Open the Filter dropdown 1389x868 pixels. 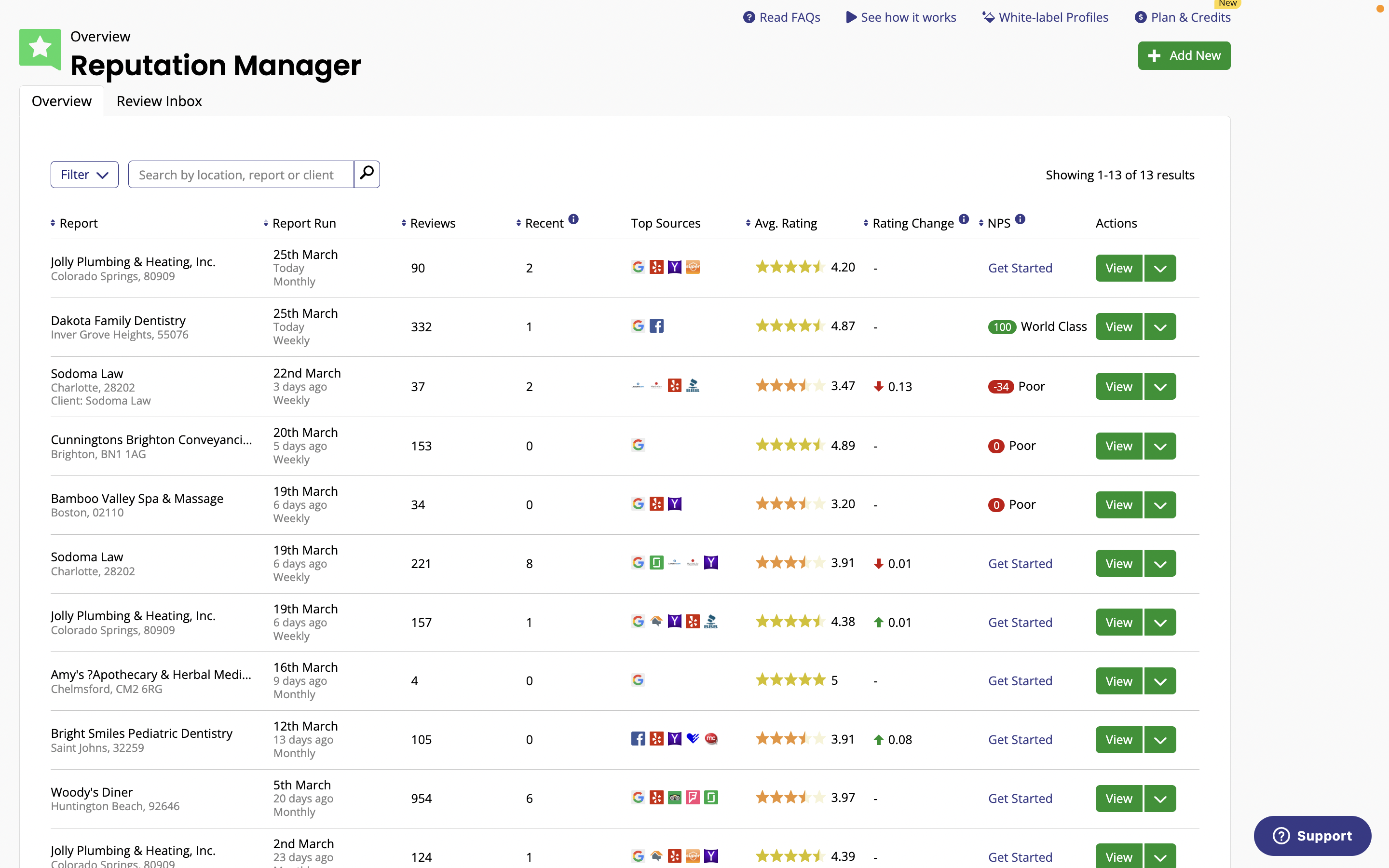coord(84,174)
